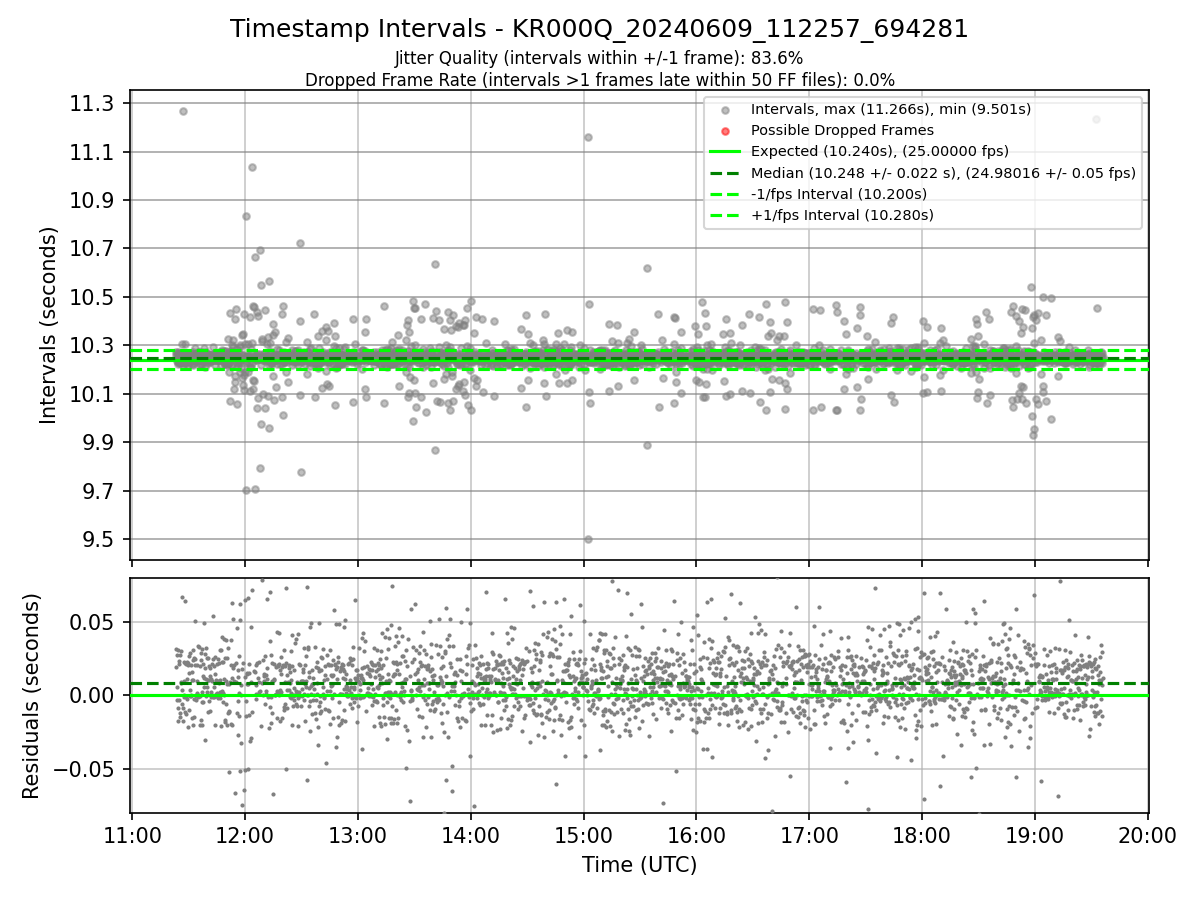Select the 'Dropped Frame Rate' 0.0% subtitle line
The image size is (1200, 900).
click(x=599, y=80)
